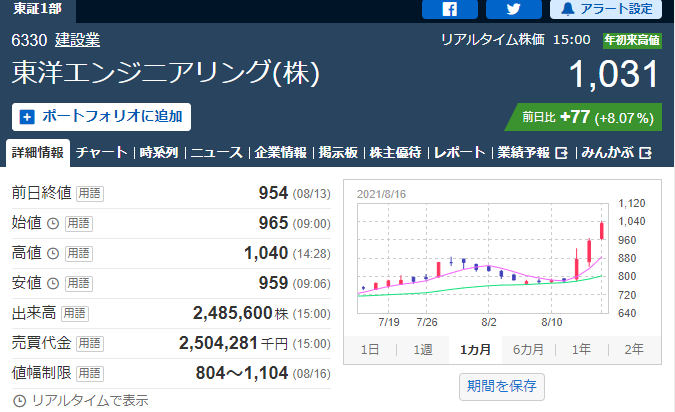Image resolution: width=675 pixels, height=412 pixels.
Task: Click 用語 glossary tag next to 値幅制限
Action: (x=90, y=373)
